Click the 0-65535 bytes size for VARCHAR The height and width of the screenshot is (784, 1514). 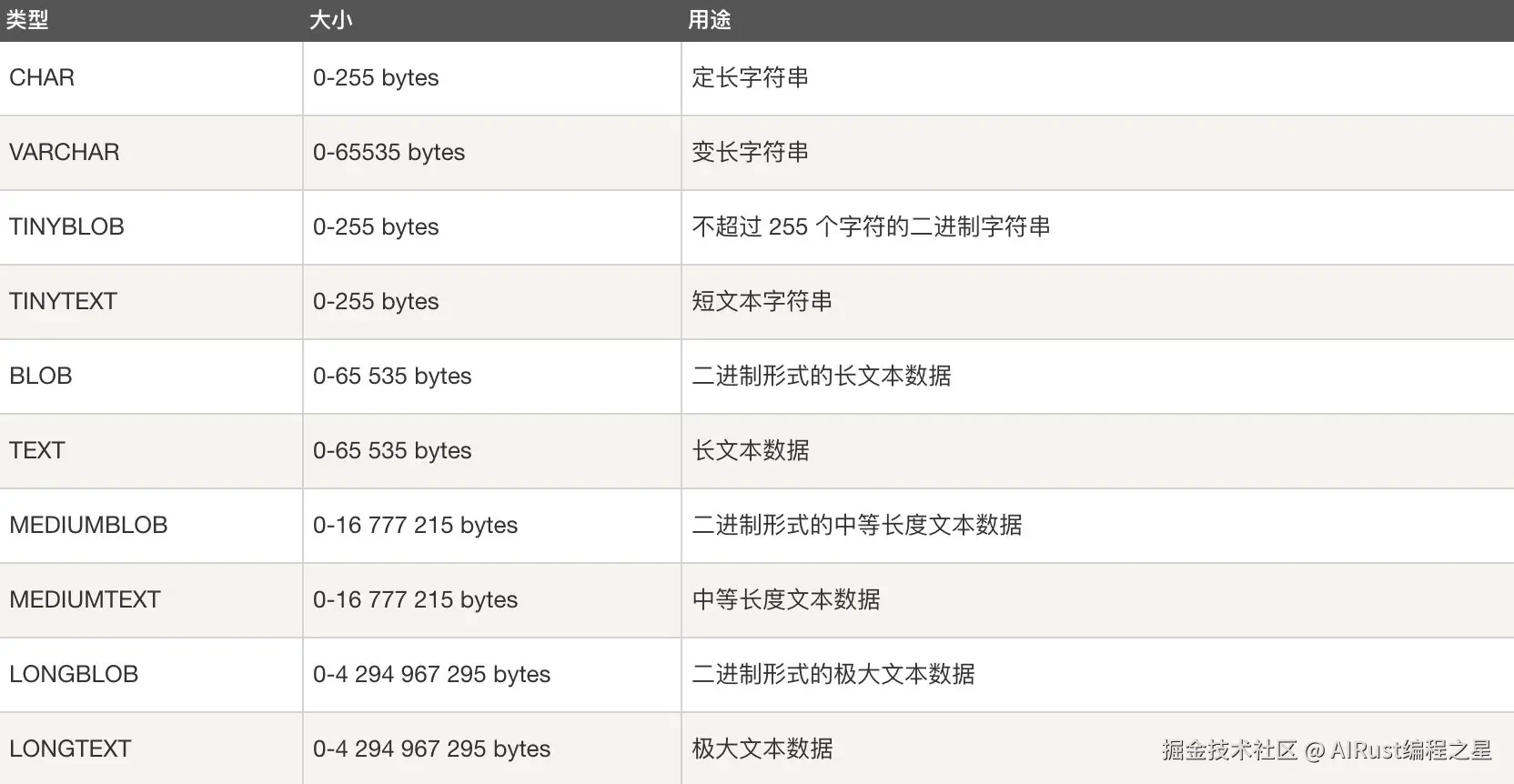tap(389, 153)
